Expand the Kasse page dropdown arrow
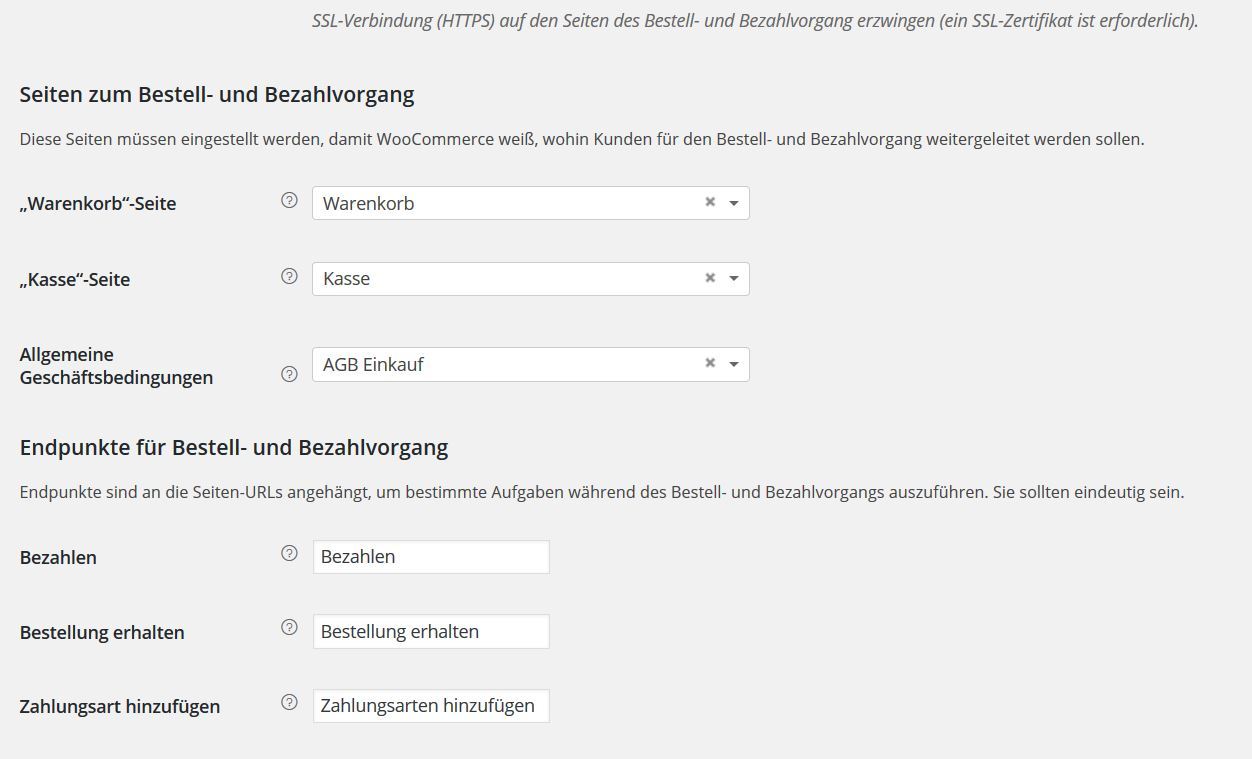The height and width of the screenshot is (759, 1252). coord(733,279)
